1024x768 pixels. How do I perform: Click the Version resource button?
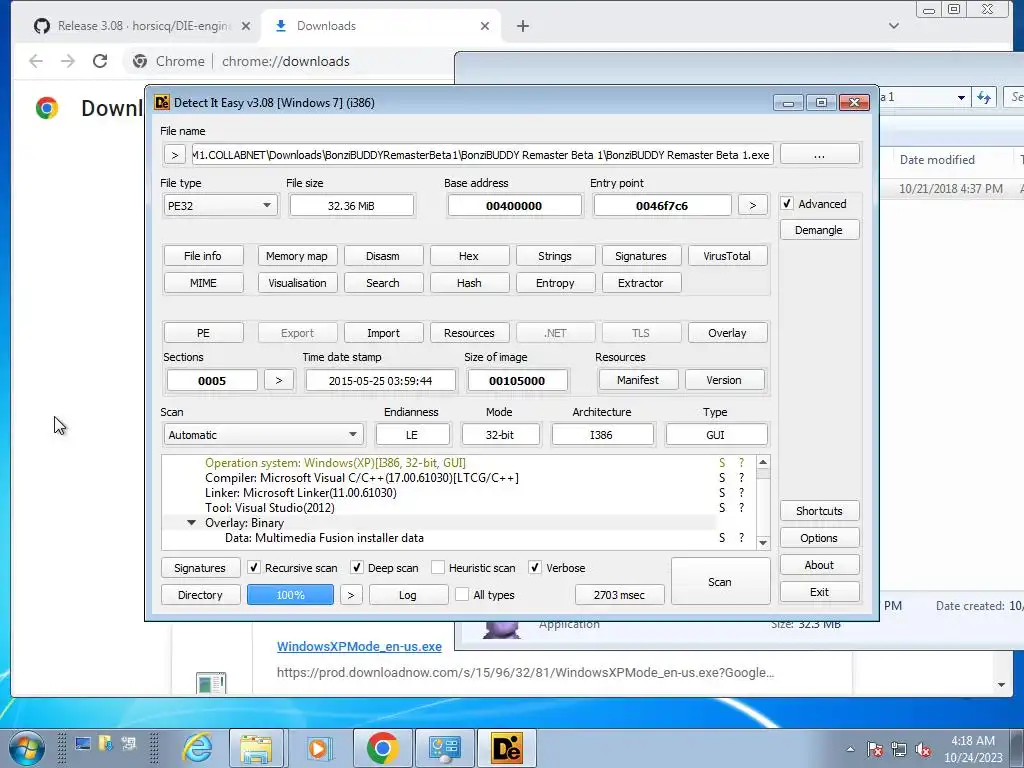click(x=724, y=379)
